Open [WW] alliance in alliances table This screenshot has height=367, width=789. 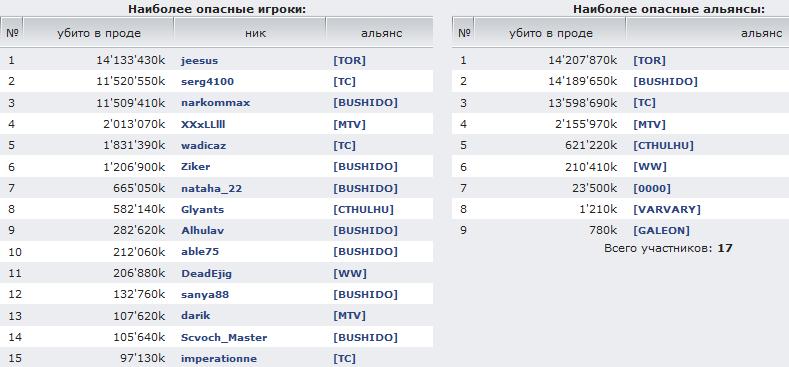(x=650, y=167)
